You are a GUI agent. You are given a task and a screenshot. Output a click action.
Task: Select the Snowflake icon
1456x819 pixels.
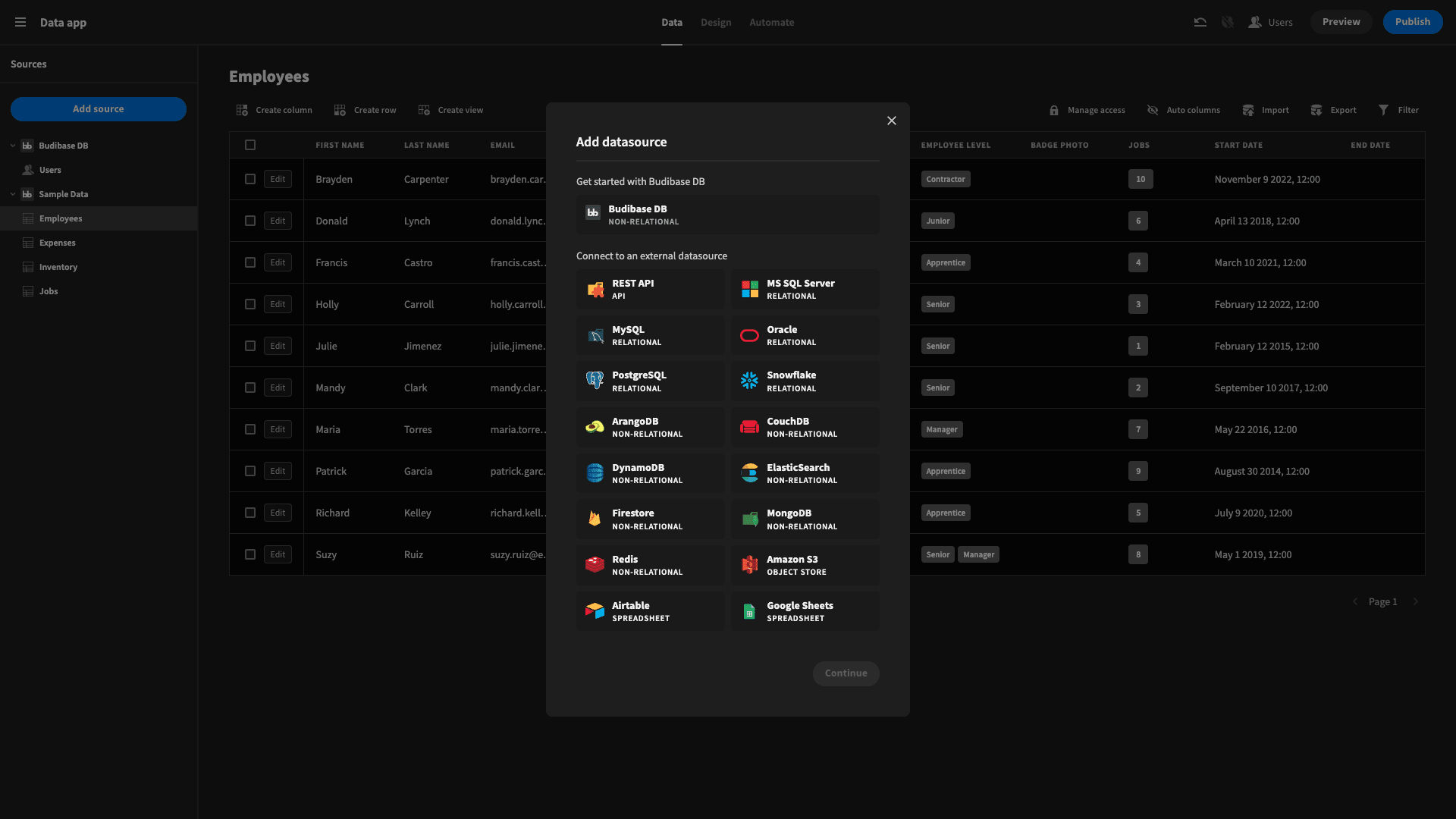[x=749, y=381]
